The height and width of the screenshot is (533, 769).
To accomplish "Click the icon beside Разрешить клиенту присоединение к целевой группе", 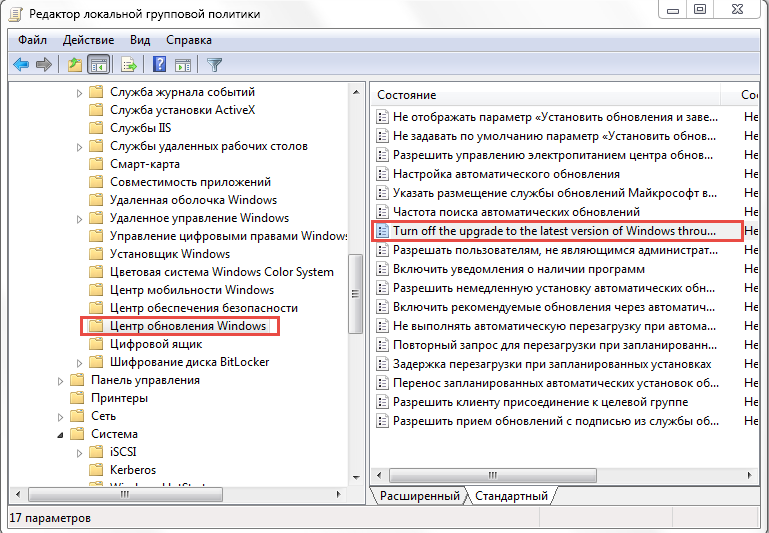I will (382, 402).
